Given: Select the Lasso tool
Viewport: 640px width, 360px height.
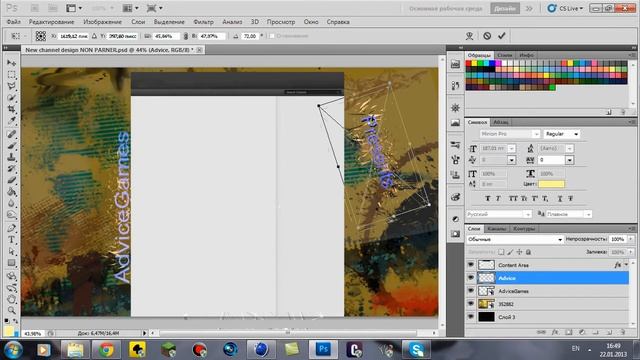Looking at the screenshot, I should tap(11, 86).
